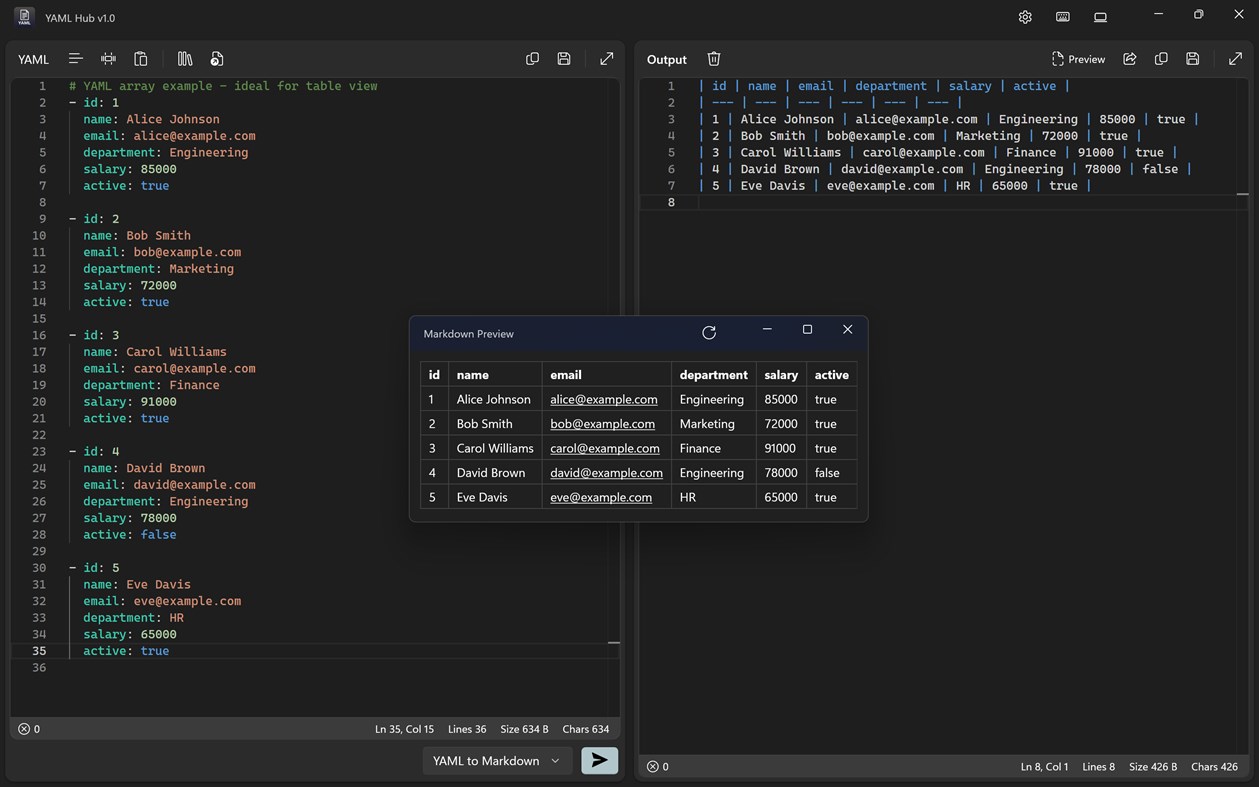Minimize the Markdown Preview window
1259x787 pixels.
(767, 330)
